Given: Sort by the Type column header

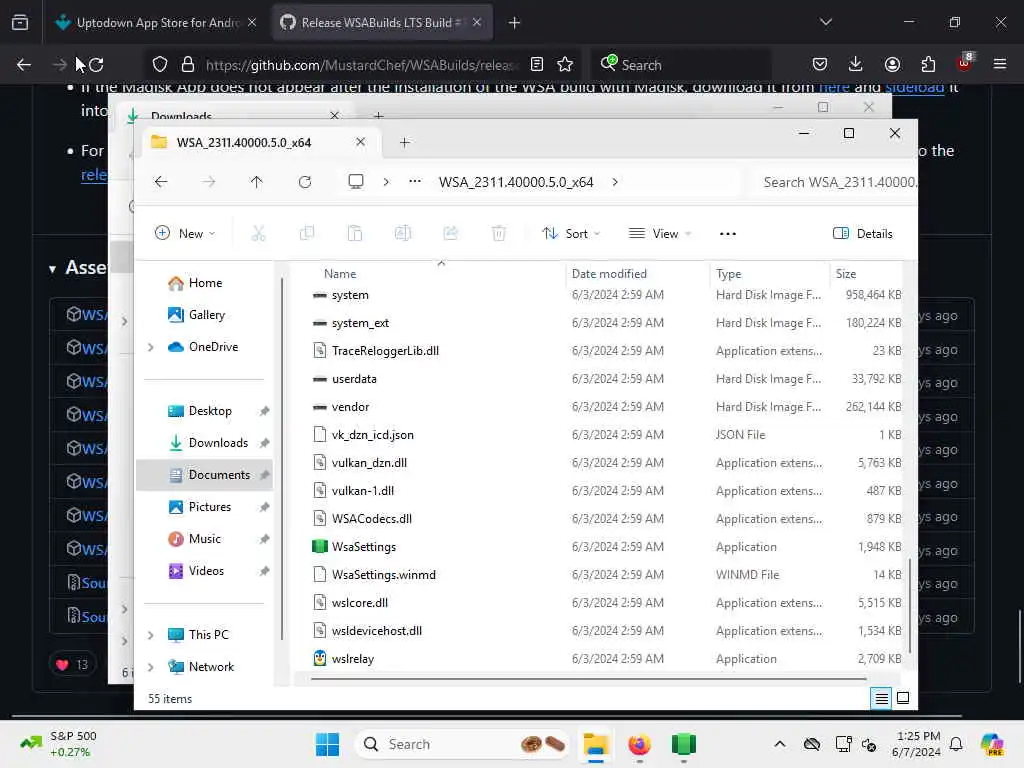Looking at the screenshot, I should coord(729,274).
